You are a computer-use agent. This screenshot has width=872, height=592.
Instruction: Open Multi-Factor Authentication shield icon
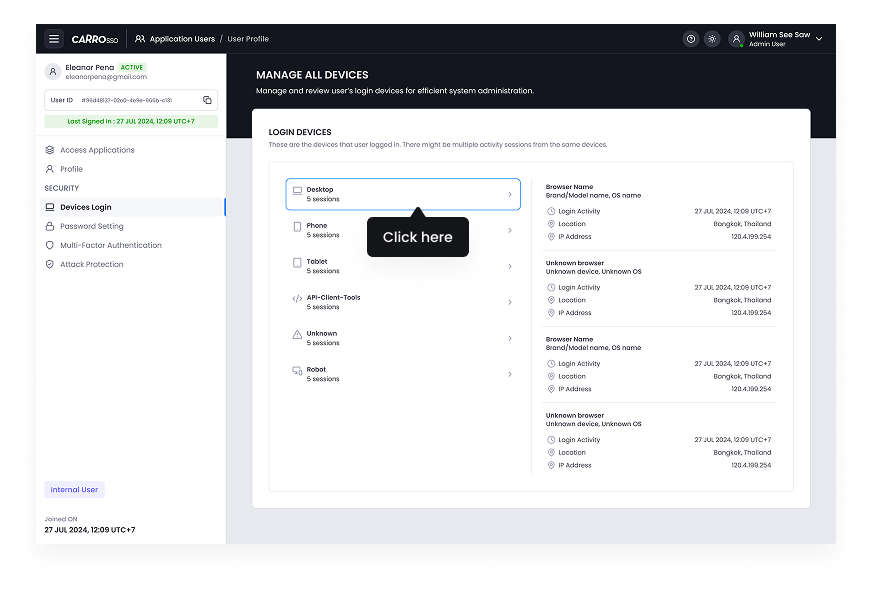pyautogui.click(x=50, y=245)
